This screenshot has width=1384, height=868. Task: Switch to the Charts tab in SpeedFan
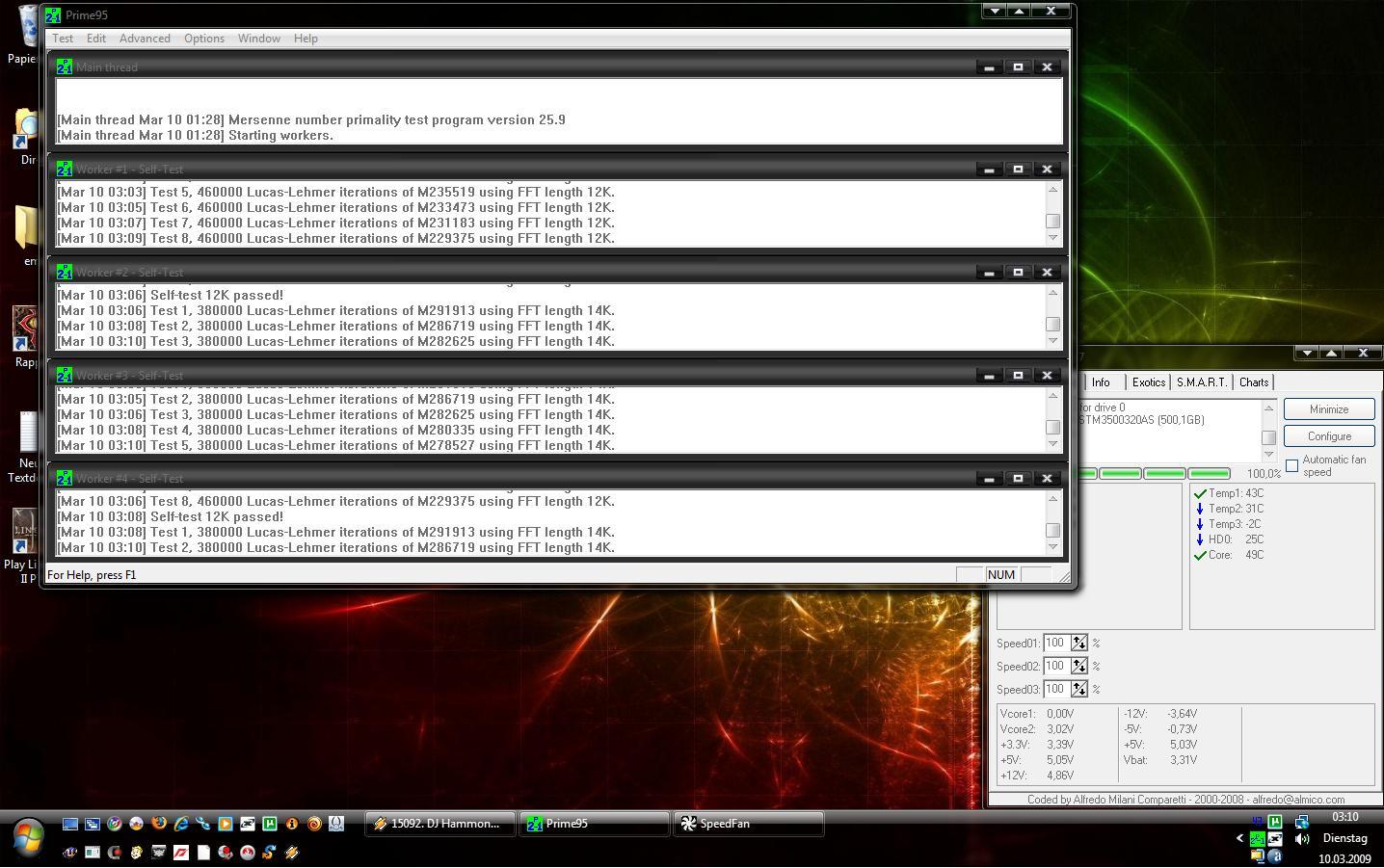[x=1254, y=382]
